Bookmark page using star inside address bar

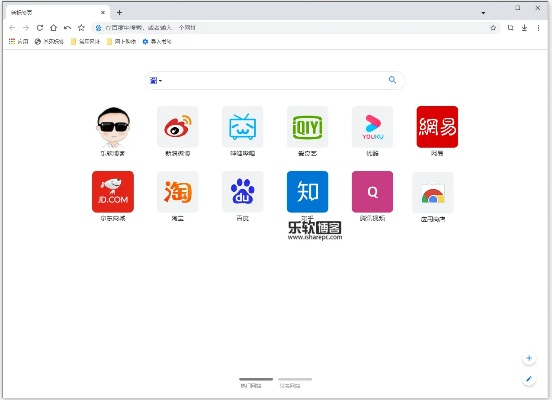click(x=493, y=27)
